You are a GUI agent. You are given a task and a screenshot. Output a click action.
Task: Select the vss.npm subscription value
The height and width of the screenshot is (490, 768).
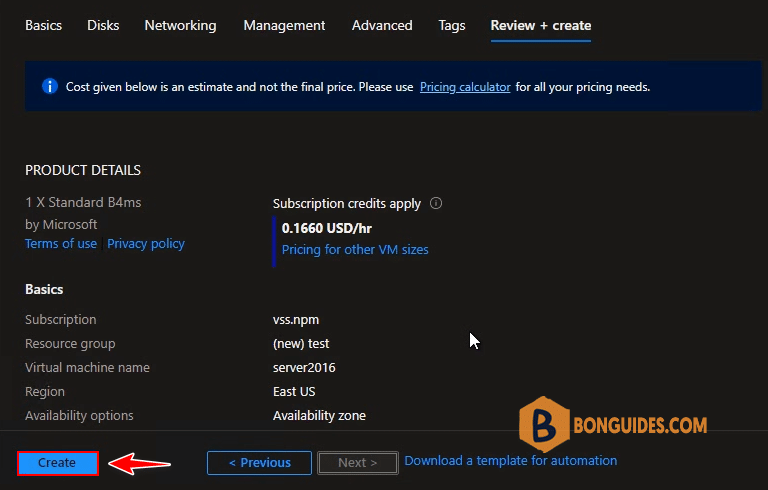(295, 320)
